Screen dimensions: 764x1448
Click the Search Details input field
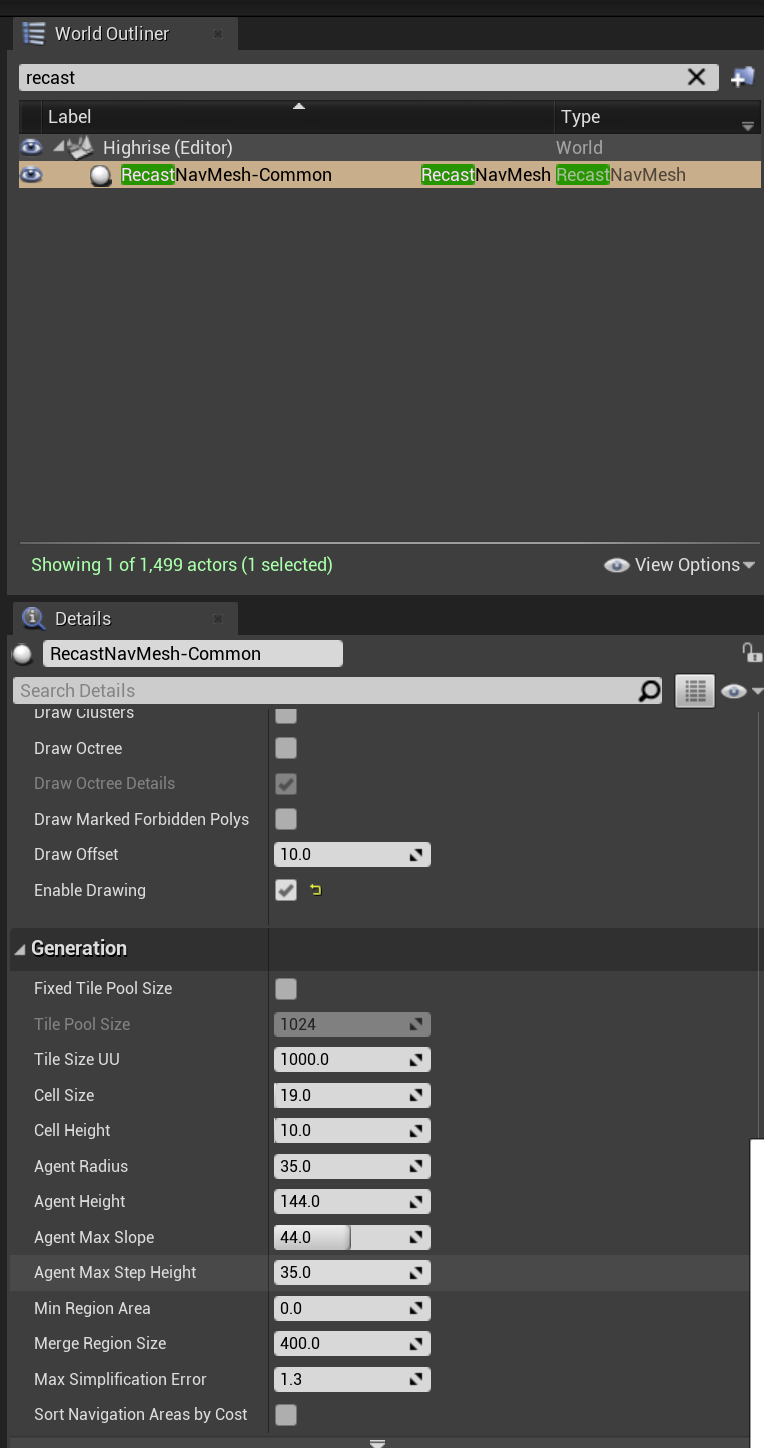pyautogui.click(x=325, y=691)
